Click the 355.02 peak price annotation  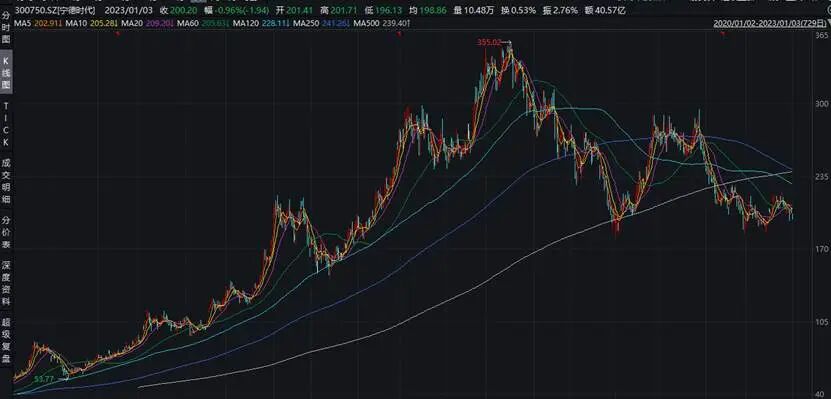(489, 43)
